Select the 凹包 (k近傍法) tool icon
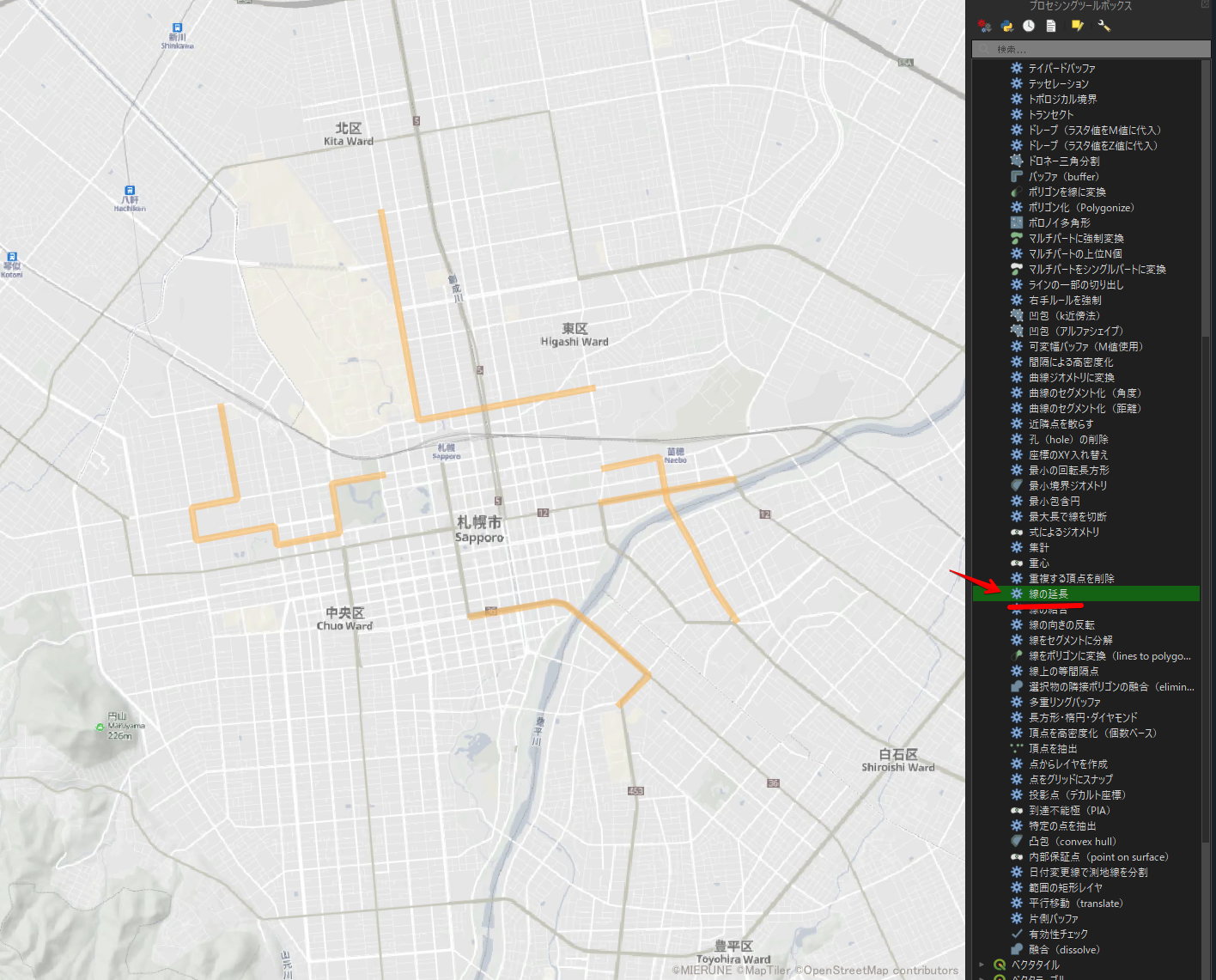The width and height of the screenshot is (1216, 980). coord(1017,316)
